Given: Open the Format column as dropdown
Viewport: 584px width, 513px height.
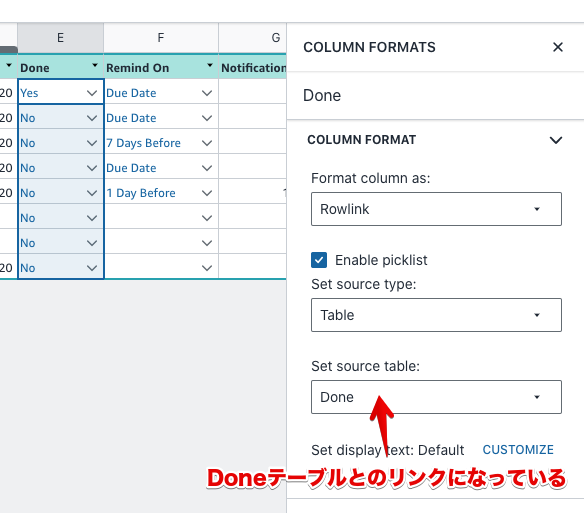Looking at the screenshot, I should tap(436, 209).
